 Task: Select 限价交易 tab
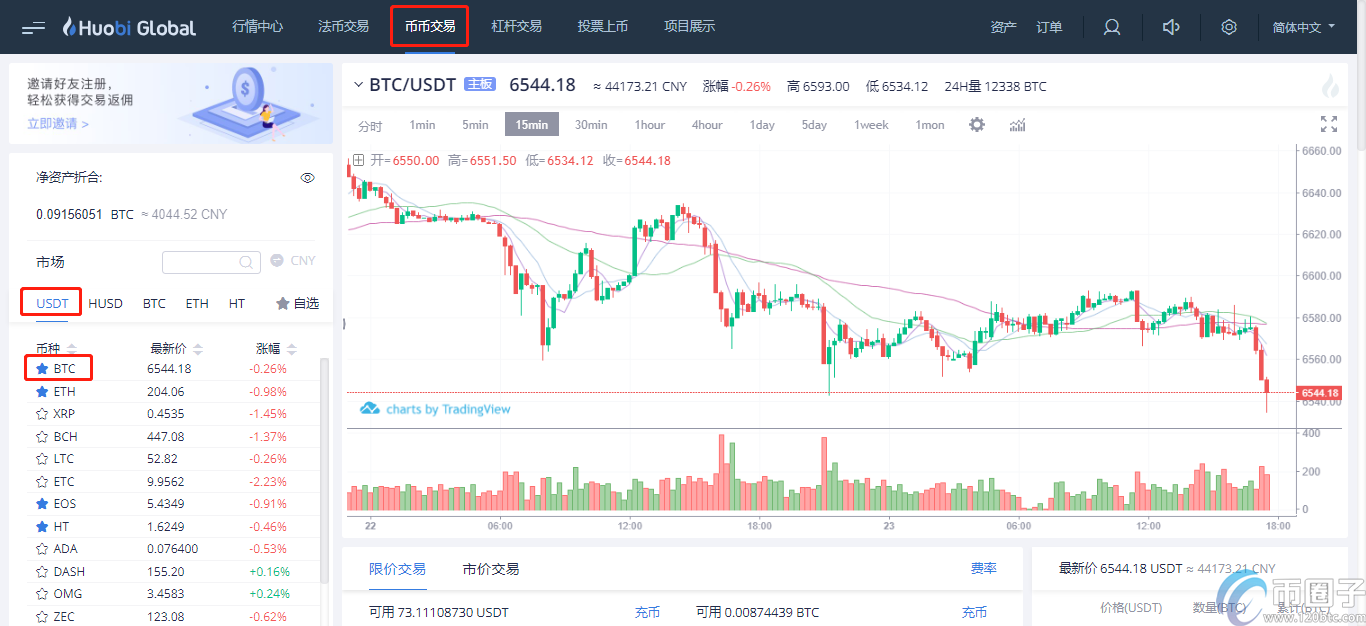tap(397, 569)
